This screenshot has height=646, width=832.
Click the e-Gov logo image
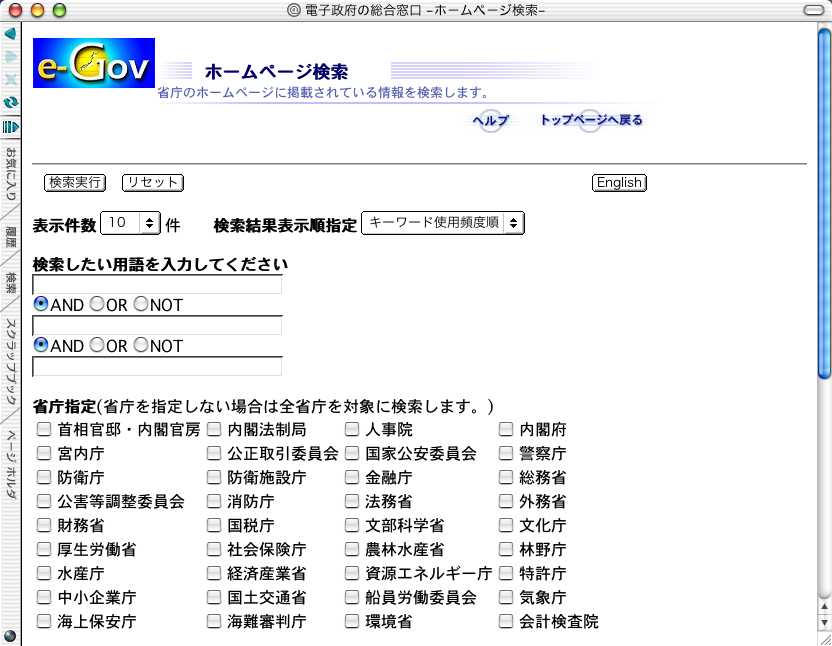click(94, 63)
